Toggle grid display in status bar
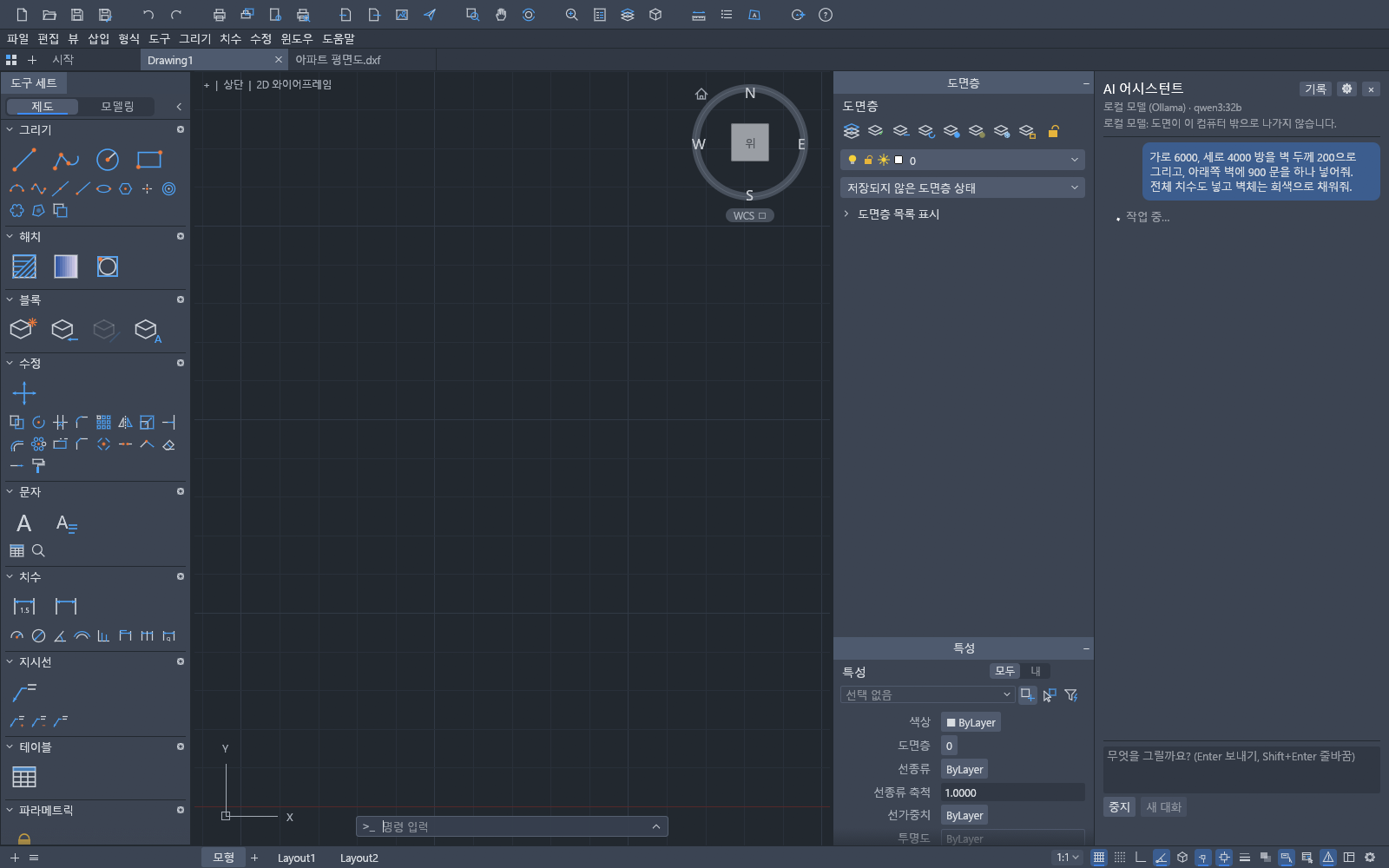 click(1099, 858)
